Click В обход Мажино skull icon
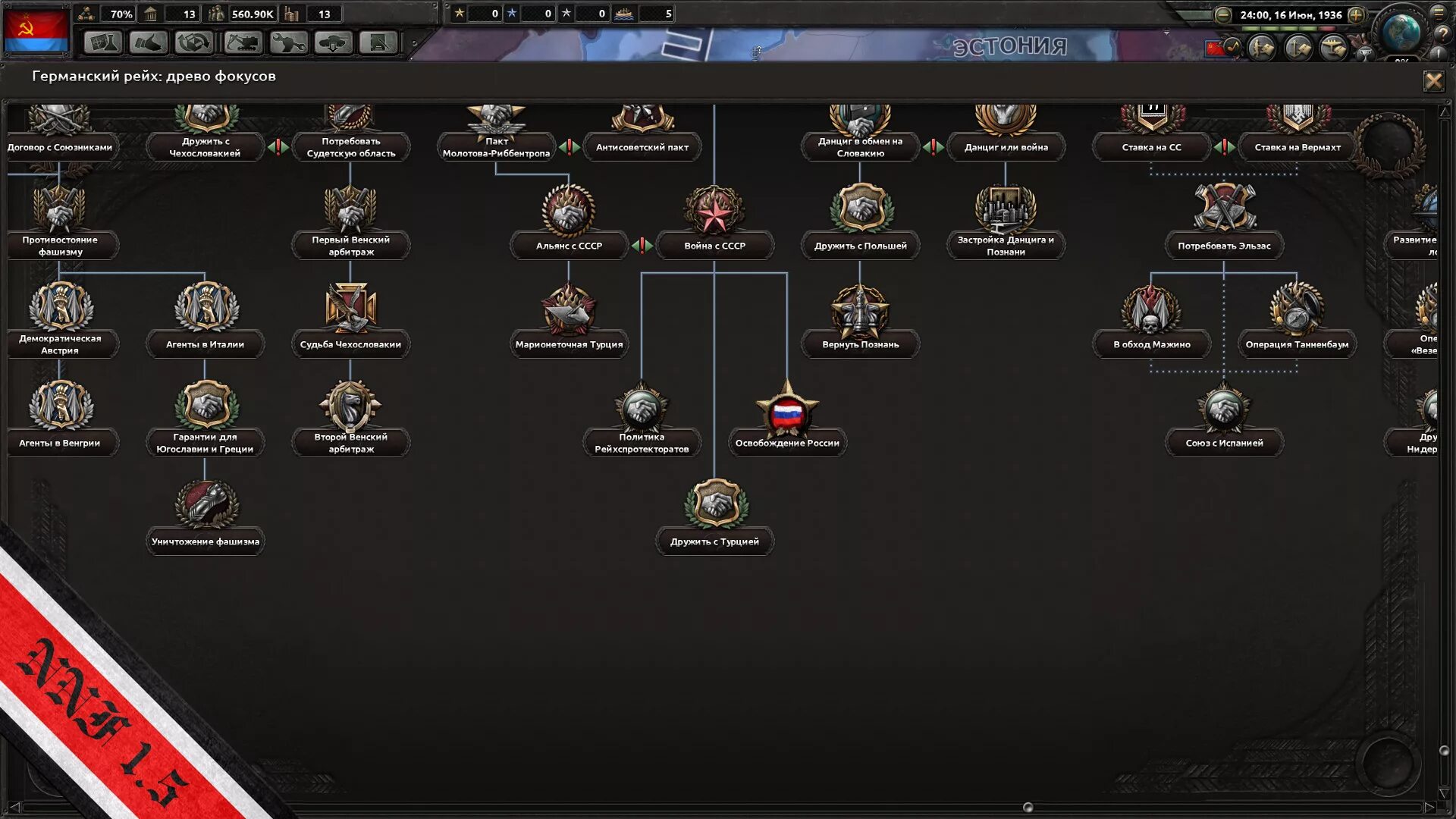 coord(1151,309)
